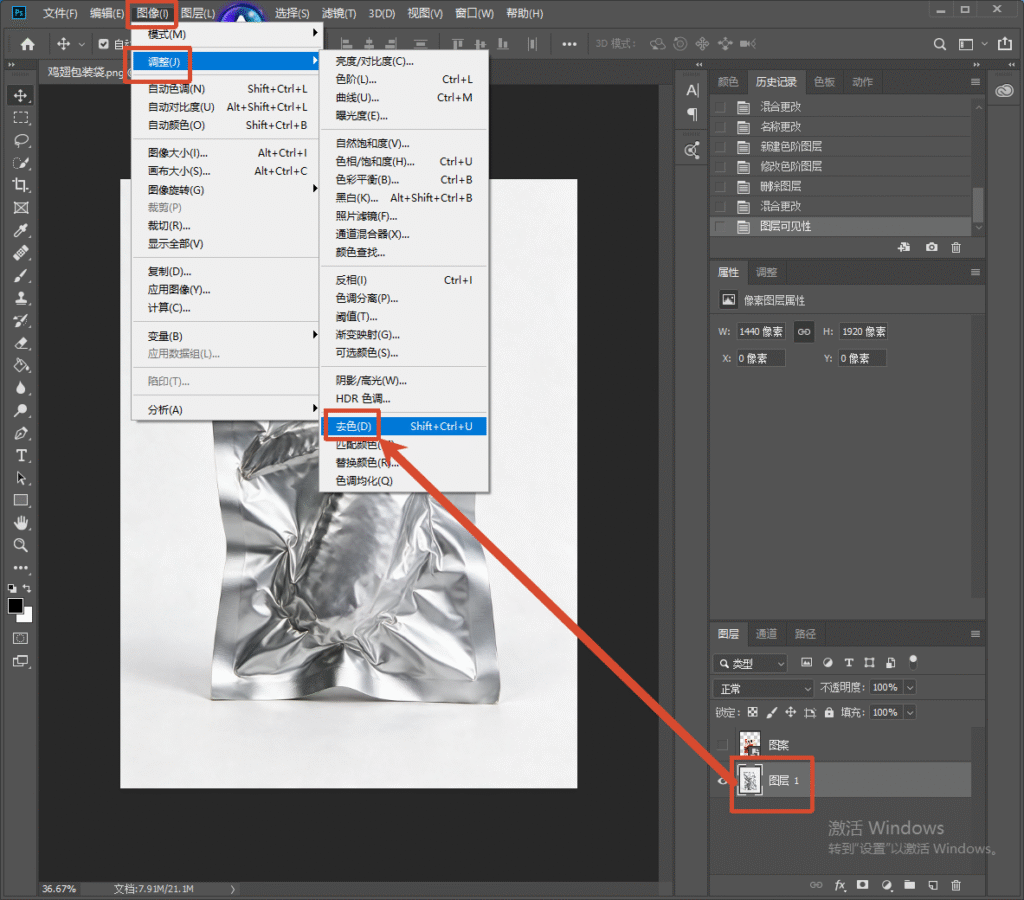Expand the opacity 100% dropdown arrow
Screen dimensions: 1024x900
(910, 687)
